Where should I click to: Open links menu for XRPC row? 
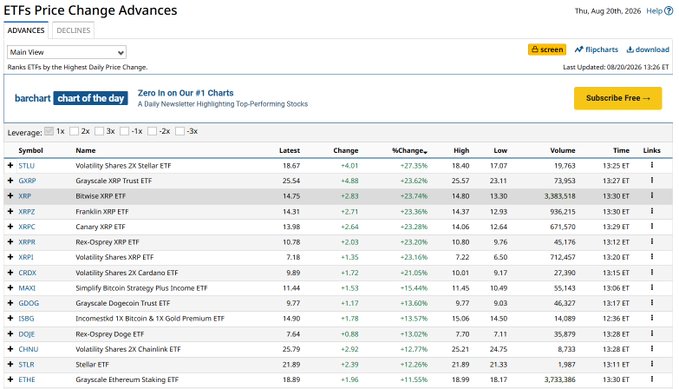tap(652, 226)
